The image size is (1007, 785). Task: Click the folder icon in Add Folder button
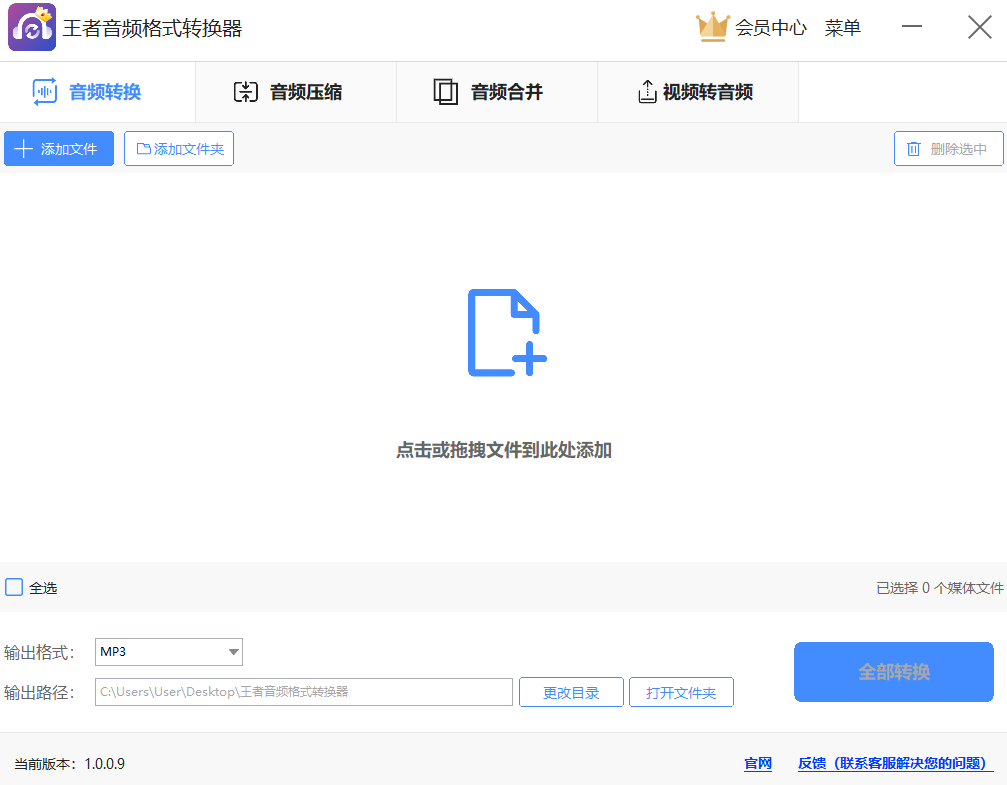point(143,149)
